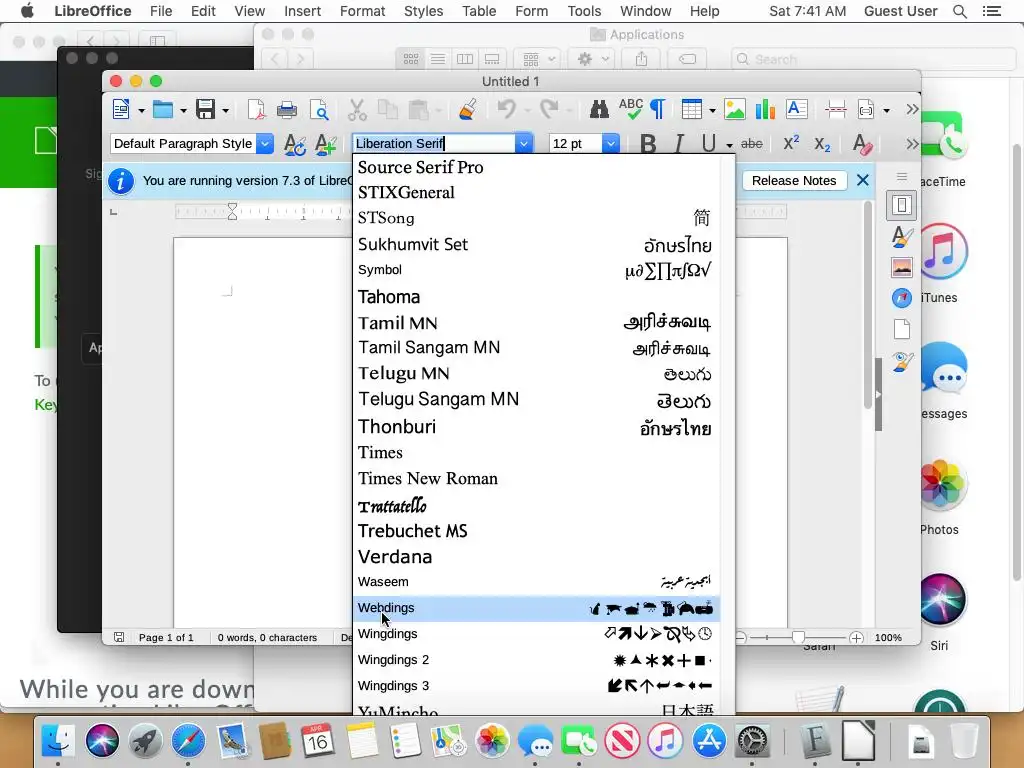Click the Insert Text Box icon
This screenshot has height=768, width=1024.
pos(797,109)
